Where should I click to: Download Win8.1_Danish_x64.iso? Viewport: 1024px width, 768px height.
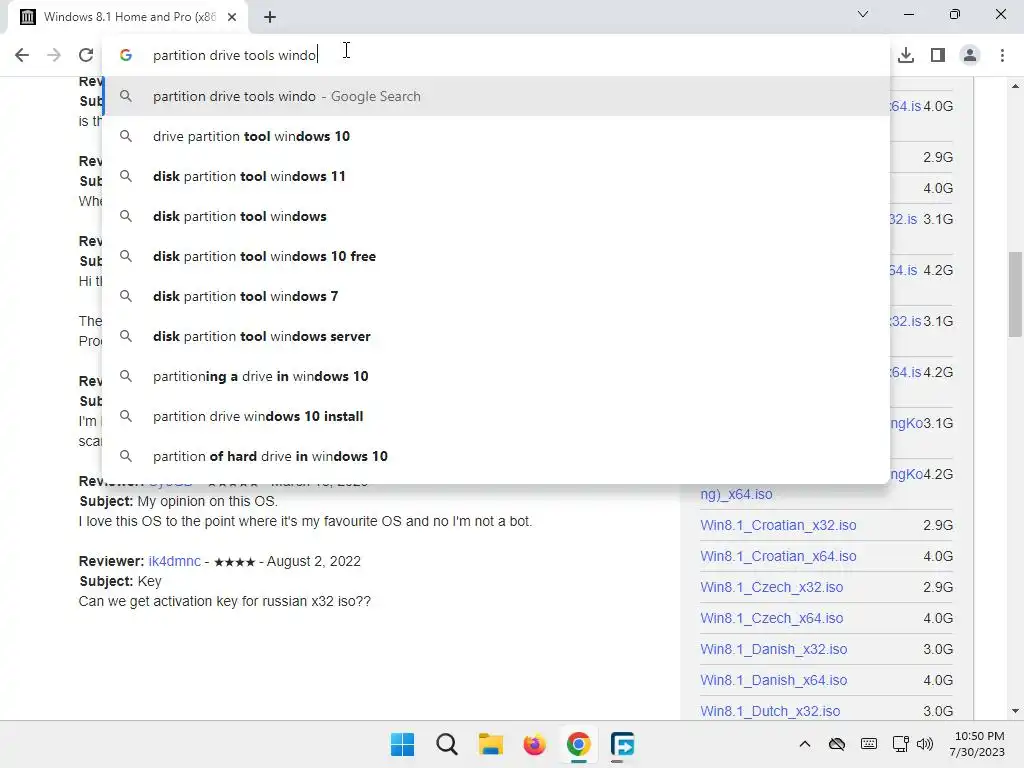click(773, 680)
